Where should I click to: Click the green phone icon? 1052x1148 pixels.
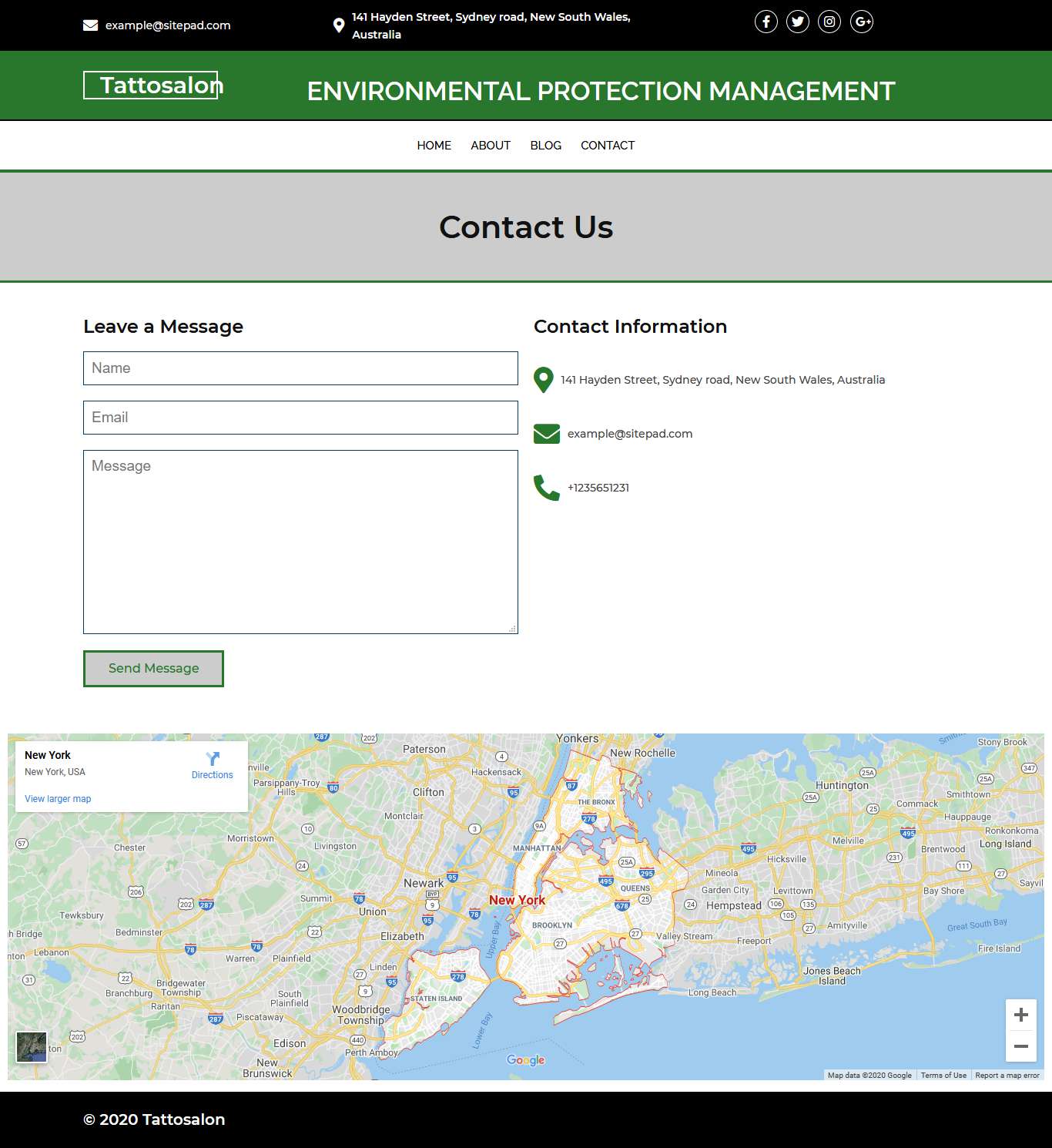[x=546, y=488]
